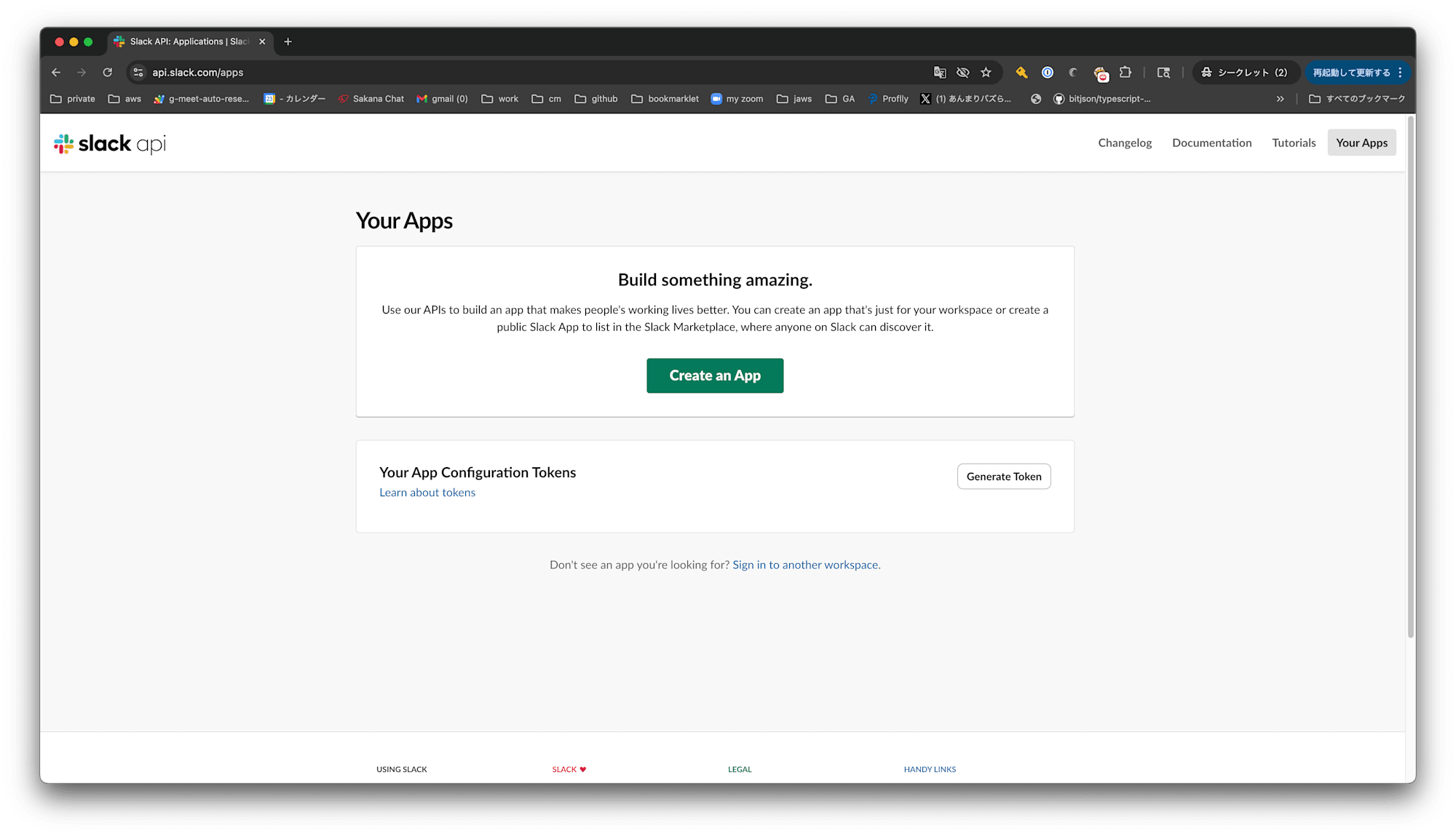
Task: Go forward with the browser arrow
Action: (82, 72)
